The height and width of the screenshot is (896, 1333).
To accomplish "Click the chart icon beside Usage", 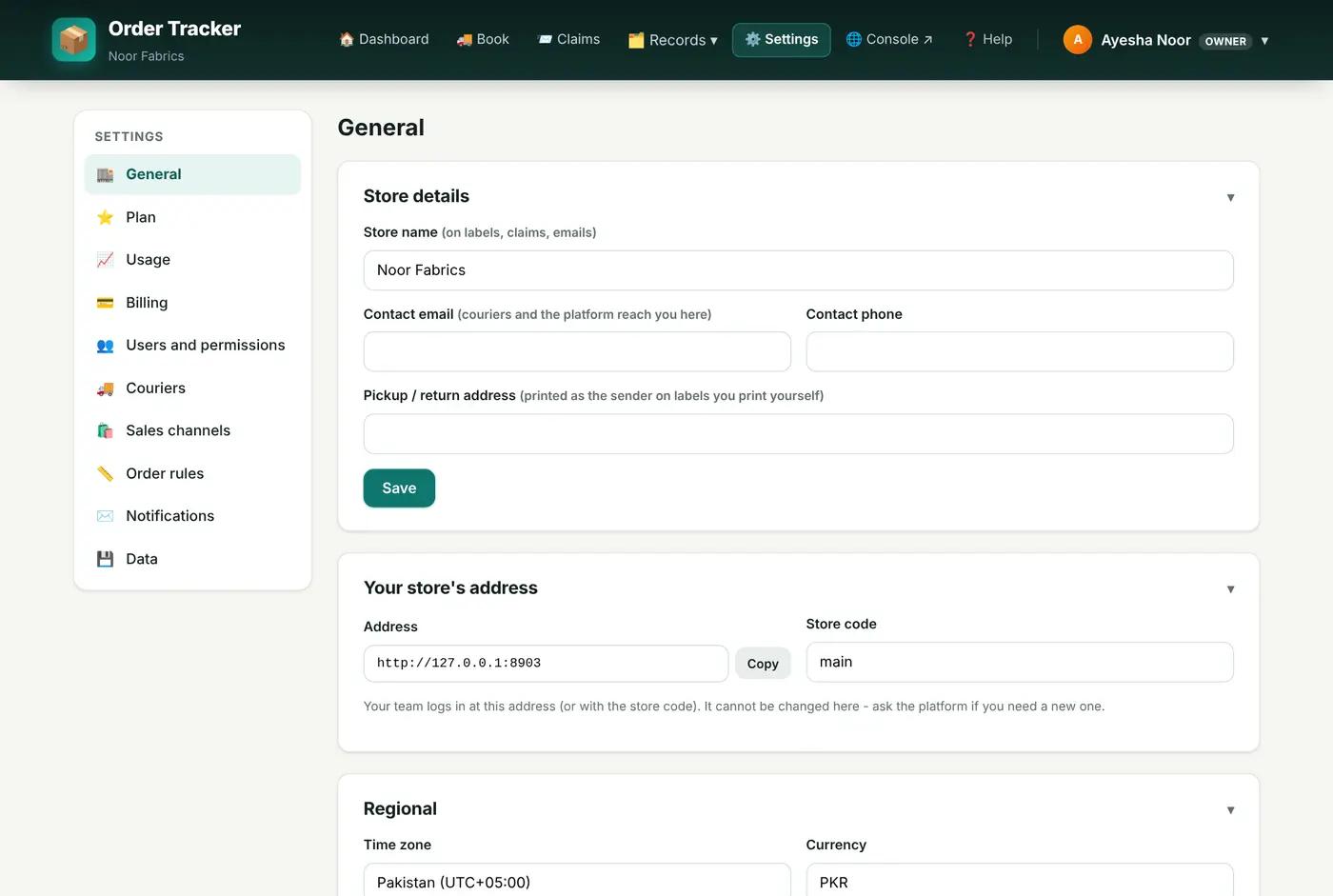I will point(106,260).
